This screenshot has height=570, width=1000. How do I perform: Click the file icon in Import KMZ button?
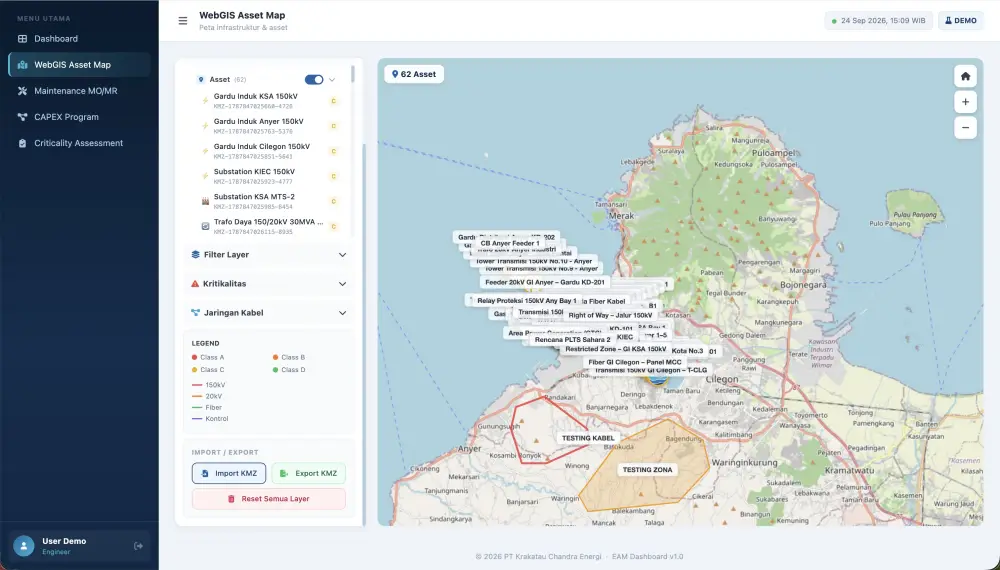(x=205, y=473)
